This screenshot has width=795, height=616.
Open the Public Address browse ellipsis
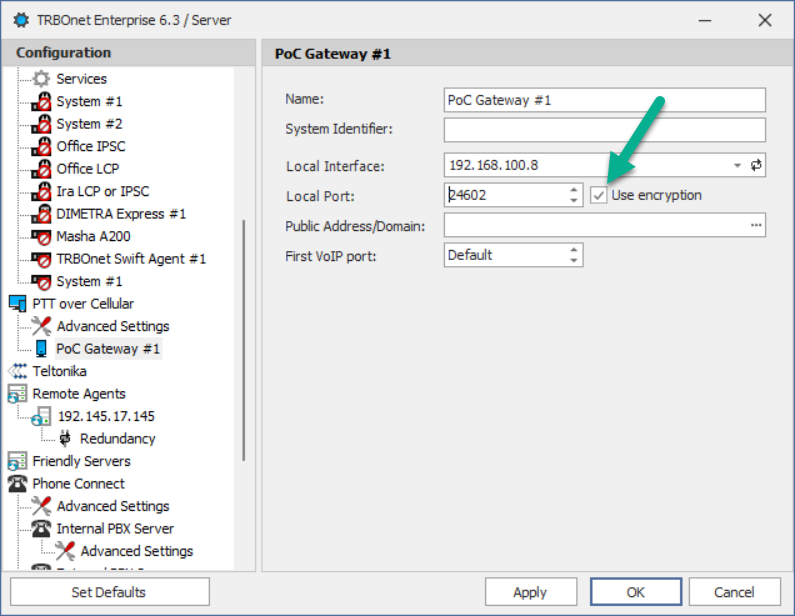(x=756, y=225)
